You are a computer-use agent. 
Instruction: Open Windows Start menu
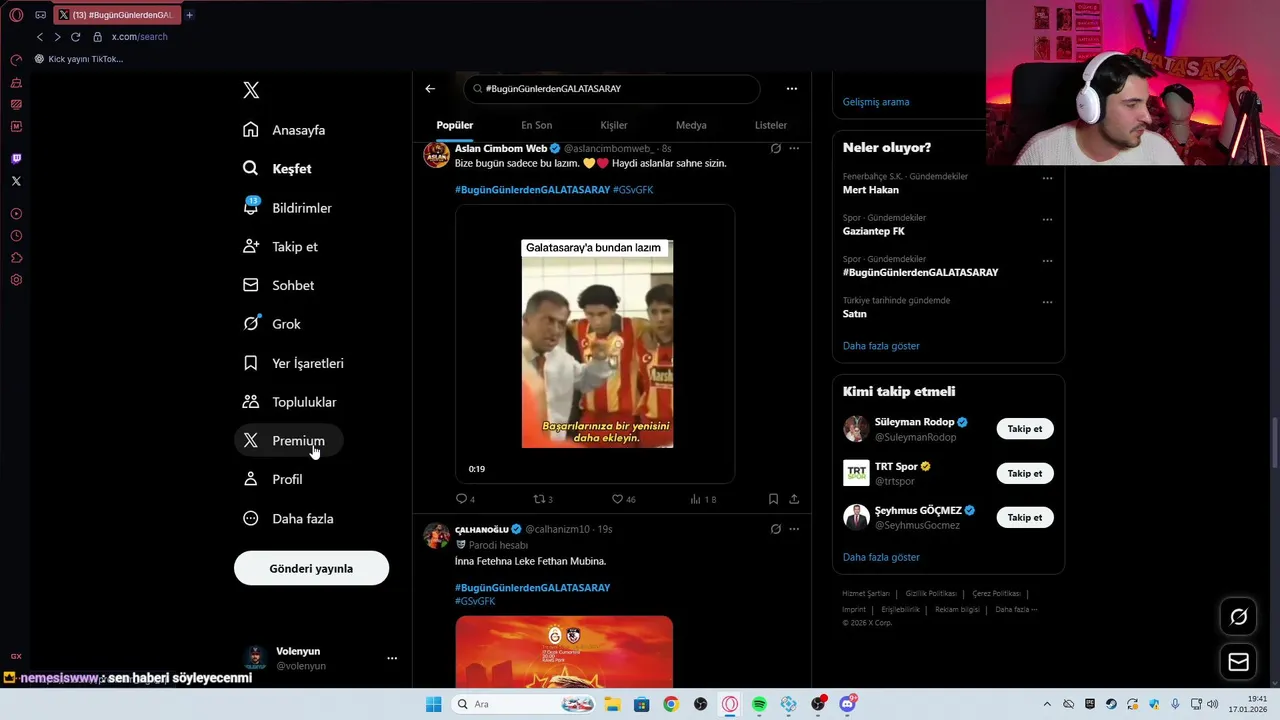pos(433,704)
